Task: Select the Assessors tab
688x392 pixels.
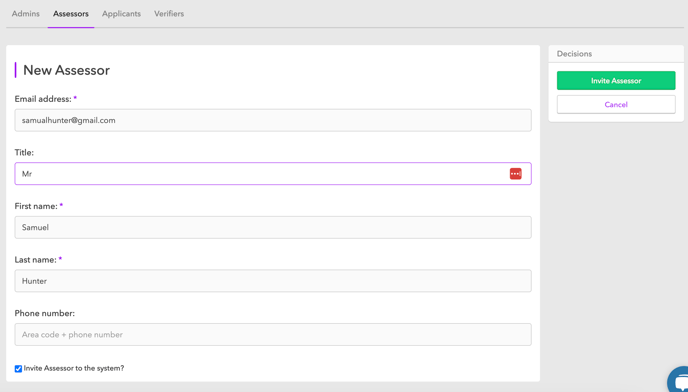Action: tap(71, 14)
